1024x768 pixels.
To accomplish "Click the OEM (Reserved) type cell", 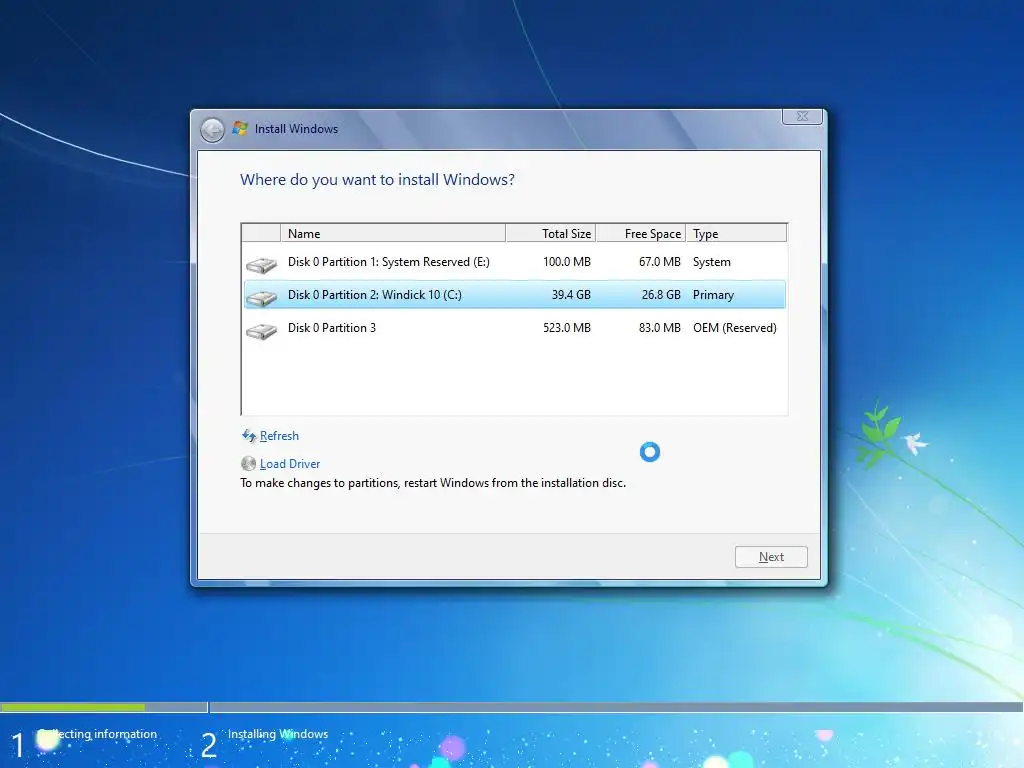I will coord(735,328).
